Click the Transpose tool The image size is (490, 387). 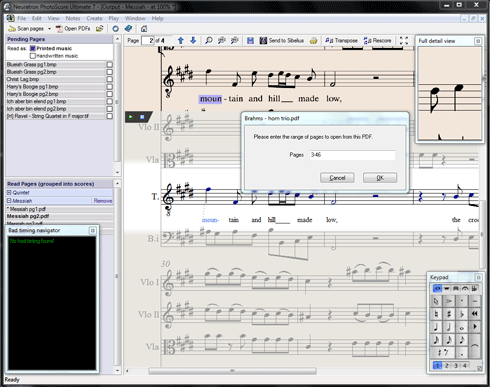341,41
